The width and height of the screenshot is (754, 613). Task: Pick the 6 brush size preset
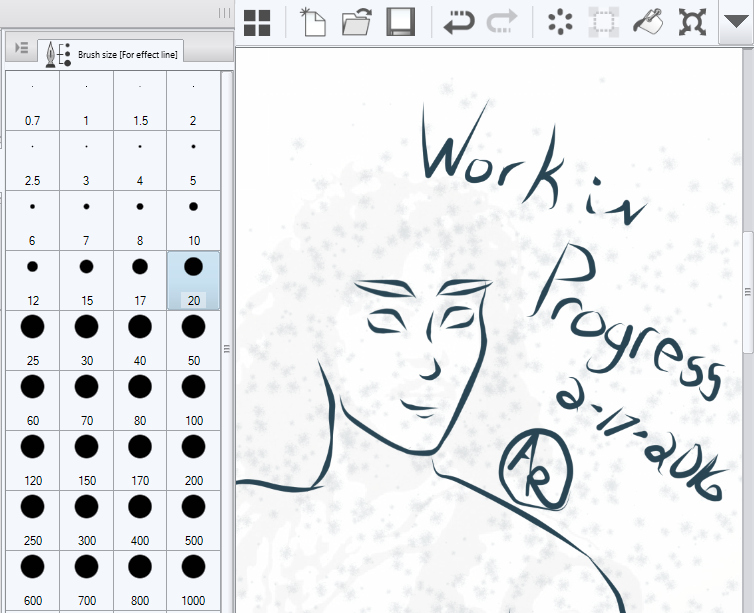[x=32, y=221]
